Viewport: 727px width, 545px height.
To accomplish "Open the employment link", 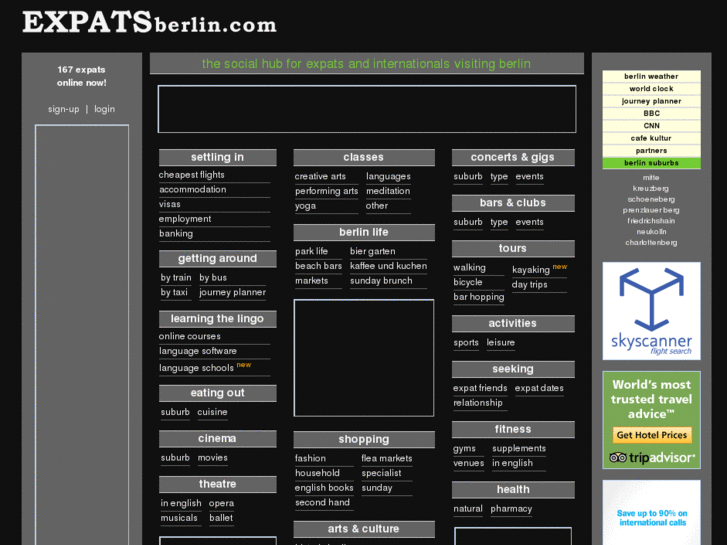I will [x=185, y=219].
